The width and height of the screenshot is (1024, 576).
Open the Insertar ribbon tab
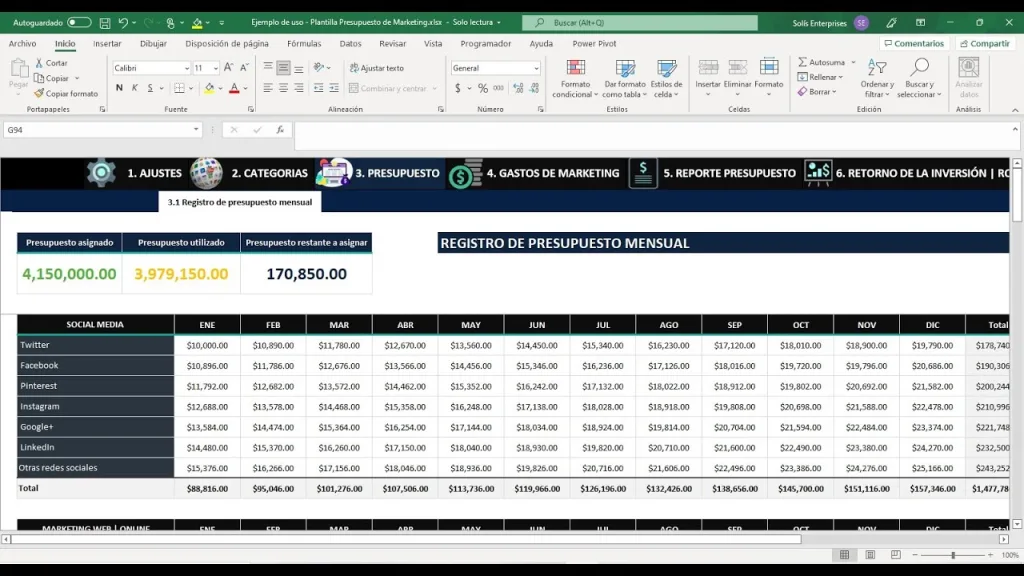pyautogui.click(x=107, y=44)
